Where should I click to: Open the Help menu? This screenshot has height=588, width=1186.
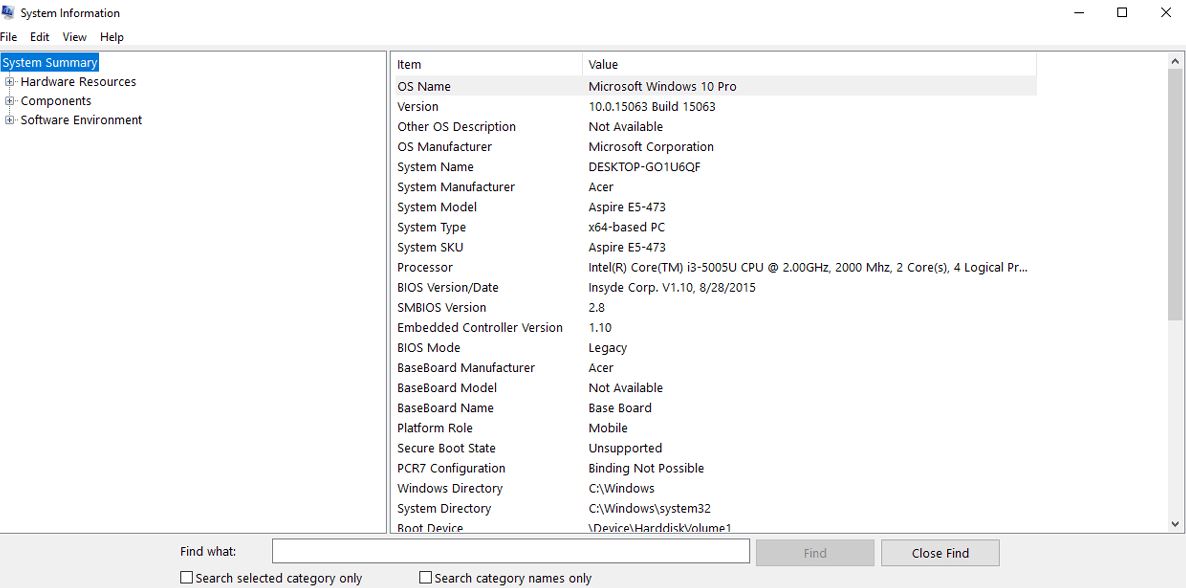(111, 37)
